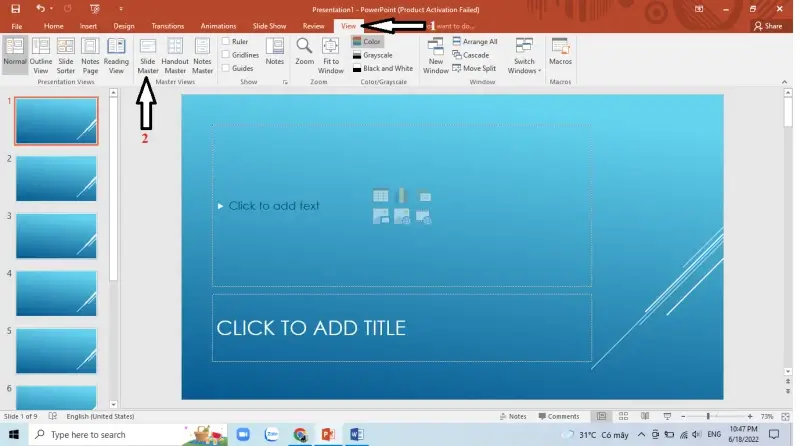
Task: Open the Zoom dialog icon
Action: click(x=305, y=55)
